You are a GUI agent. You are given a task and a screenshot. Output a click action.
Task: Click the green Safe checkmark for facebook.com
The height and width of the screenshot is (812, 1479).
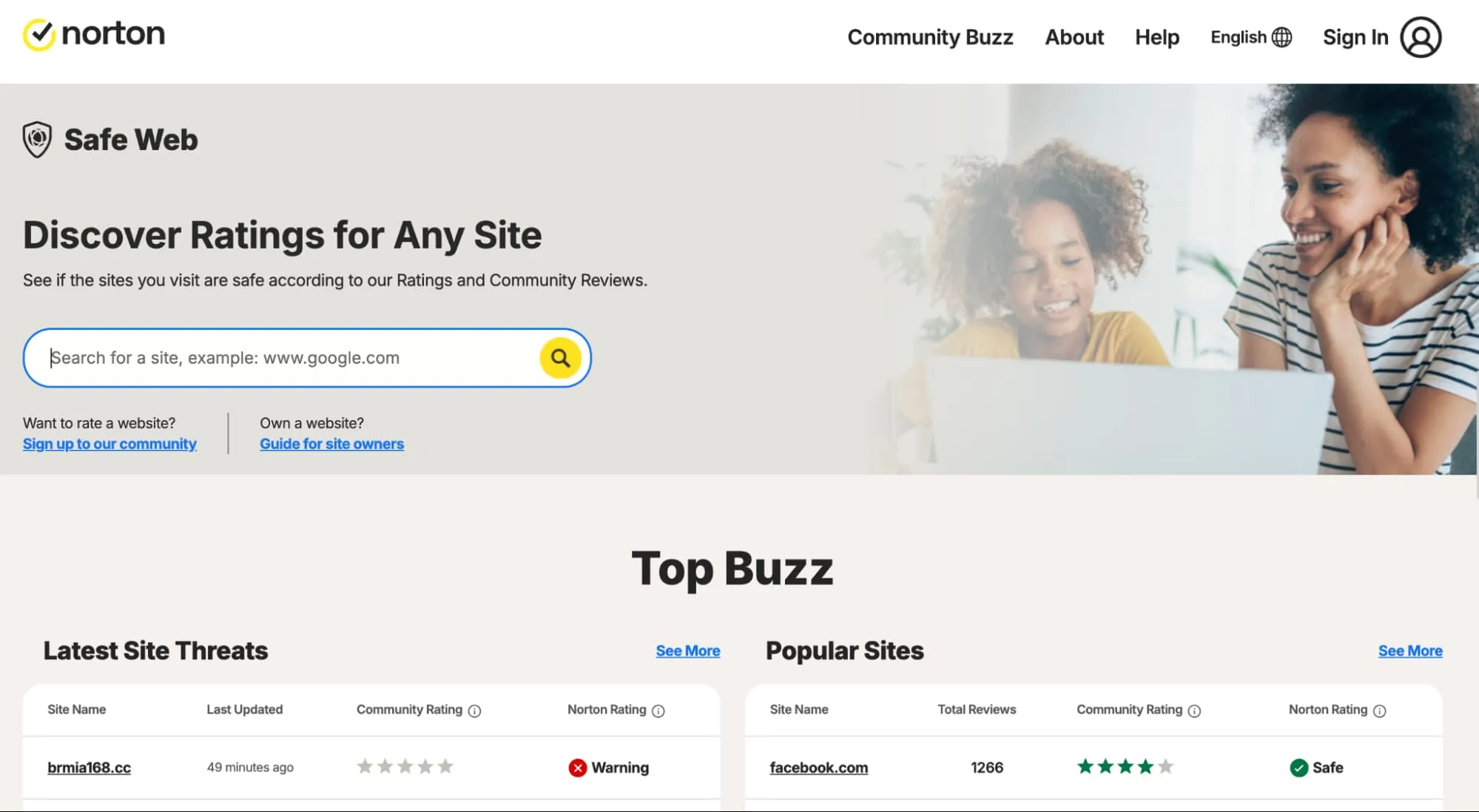[x=1298, y=768]
